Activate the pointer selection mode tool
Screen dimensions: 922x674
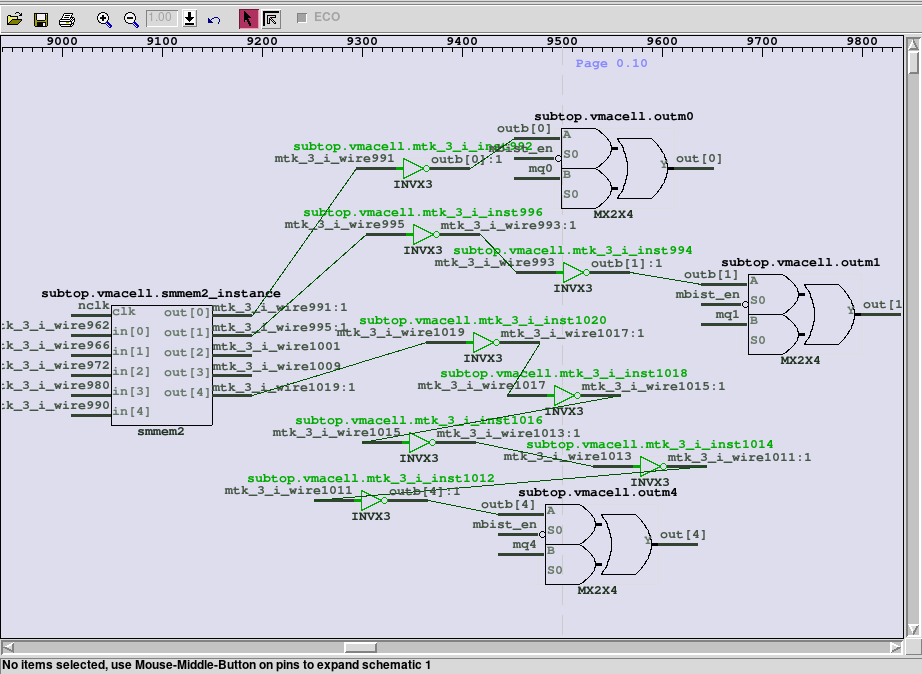[x=247, y=19]
